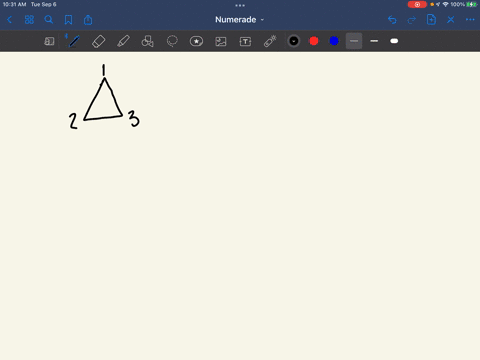
Task: Select the Lasso selection tool
Action: tap(172, 41)
